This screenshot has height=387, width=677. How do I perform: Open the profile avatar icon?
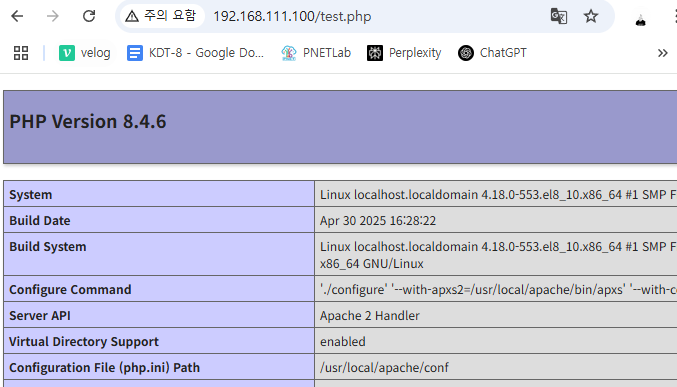640,19
